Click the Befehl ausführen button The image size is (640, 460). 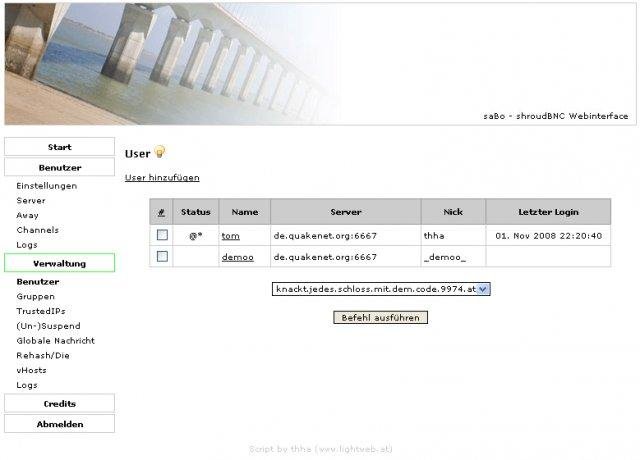point(380,318)
